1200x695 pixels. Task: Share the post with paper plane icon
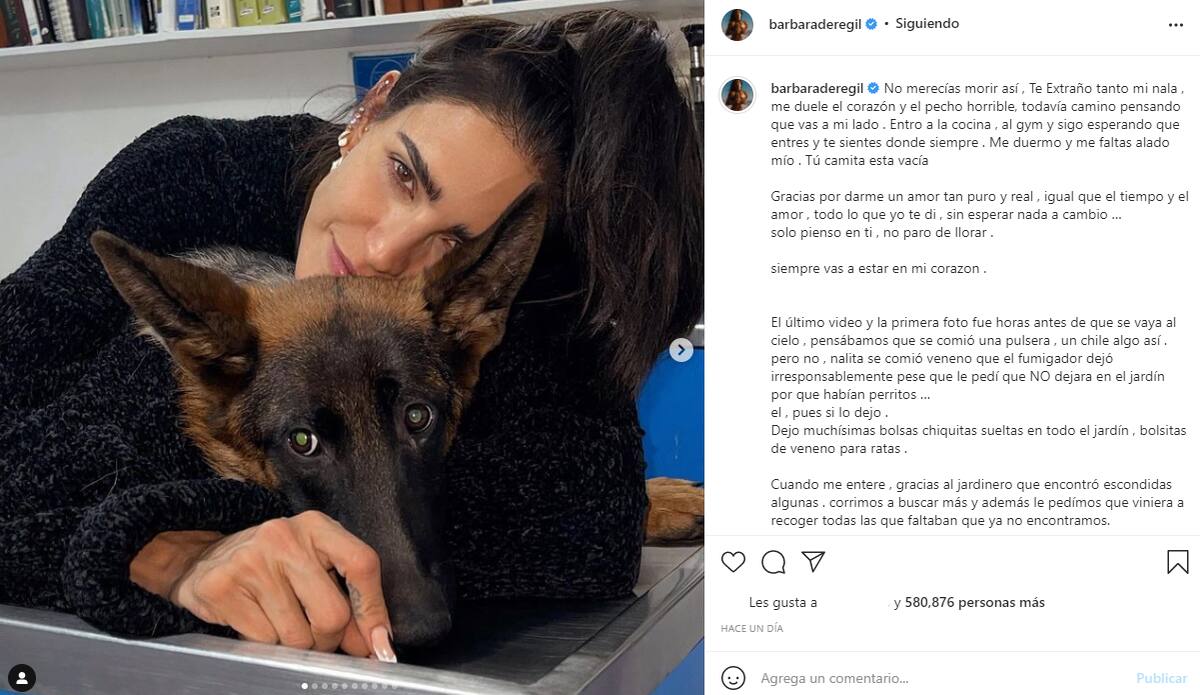tap(813, 562)
